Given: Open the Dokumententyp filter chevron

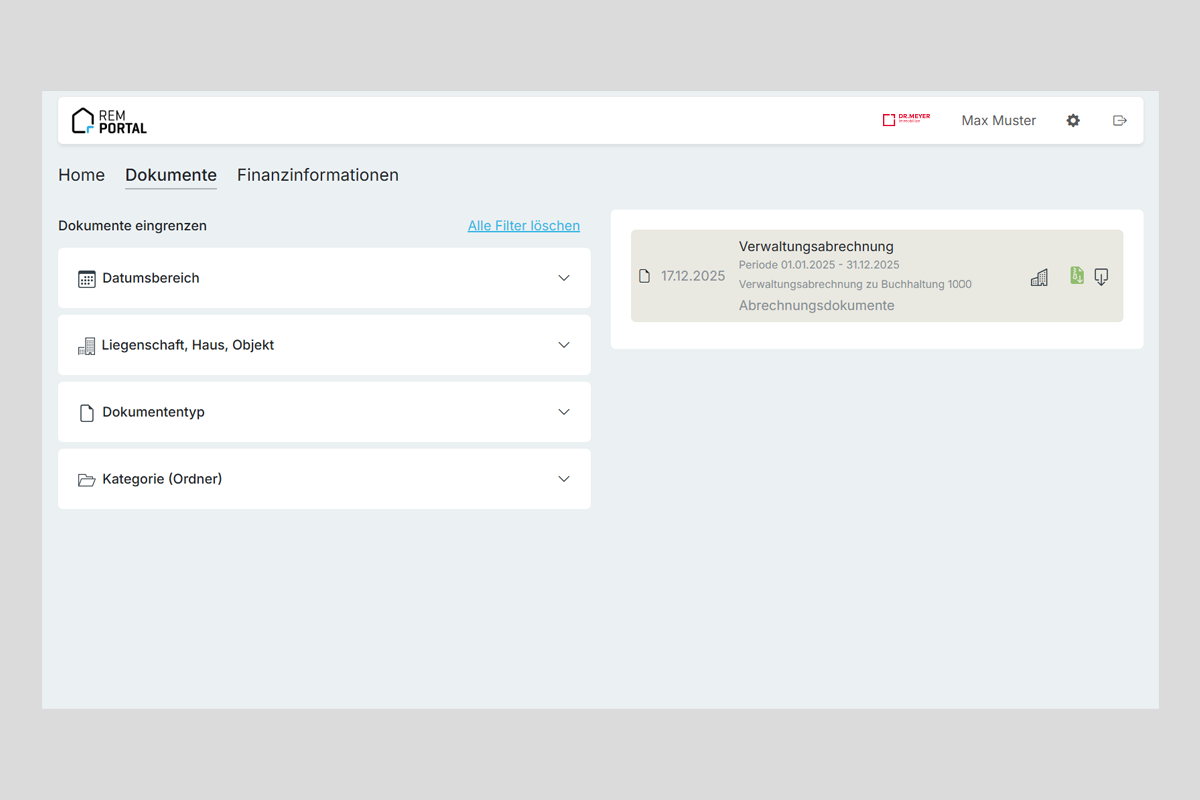Looking at the screenshot, I should pyautogui.click(x=564, y=412).
